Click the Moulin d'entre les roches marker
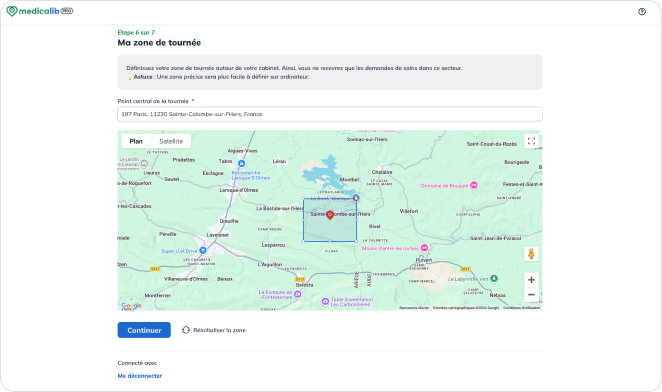This screenshot has width=662, height=392. [x=424, y=248]
